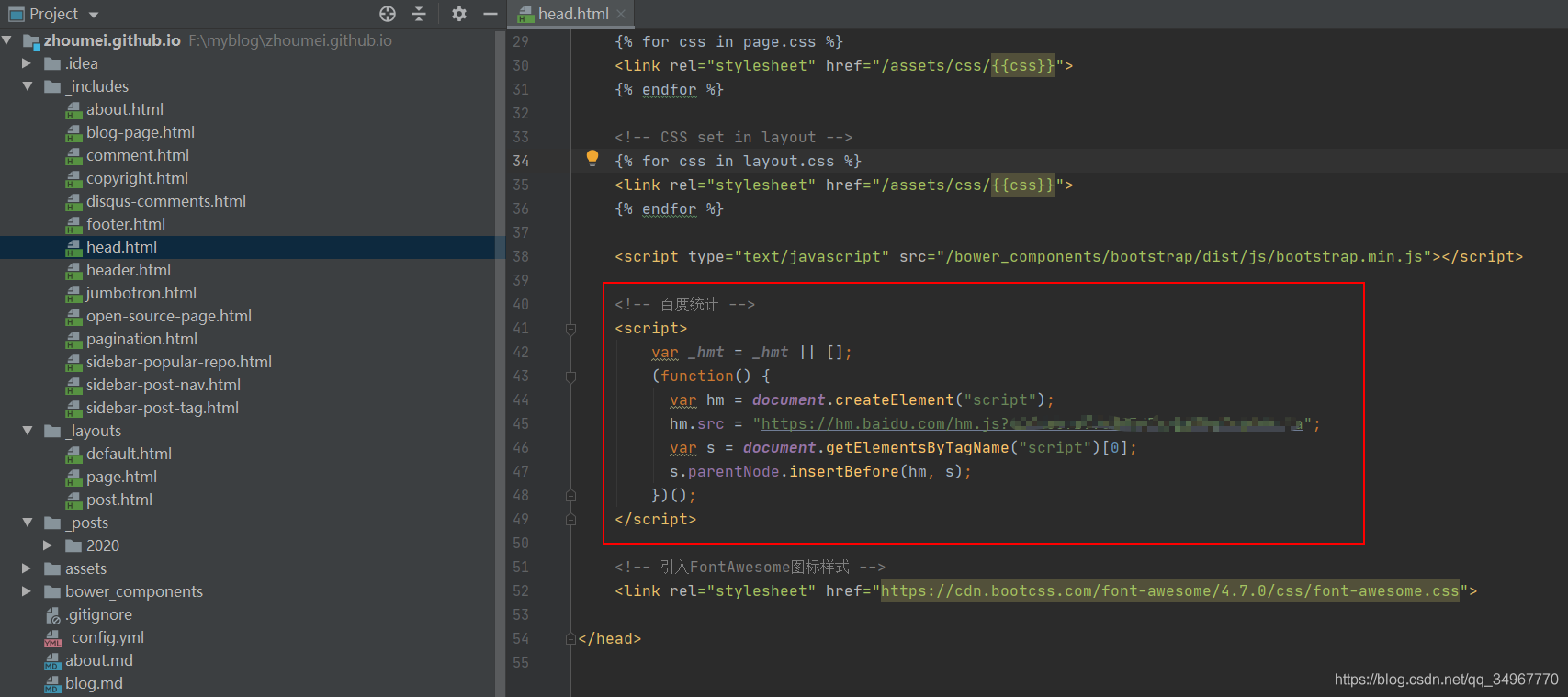Select the .gitignore file

point(98,614)
